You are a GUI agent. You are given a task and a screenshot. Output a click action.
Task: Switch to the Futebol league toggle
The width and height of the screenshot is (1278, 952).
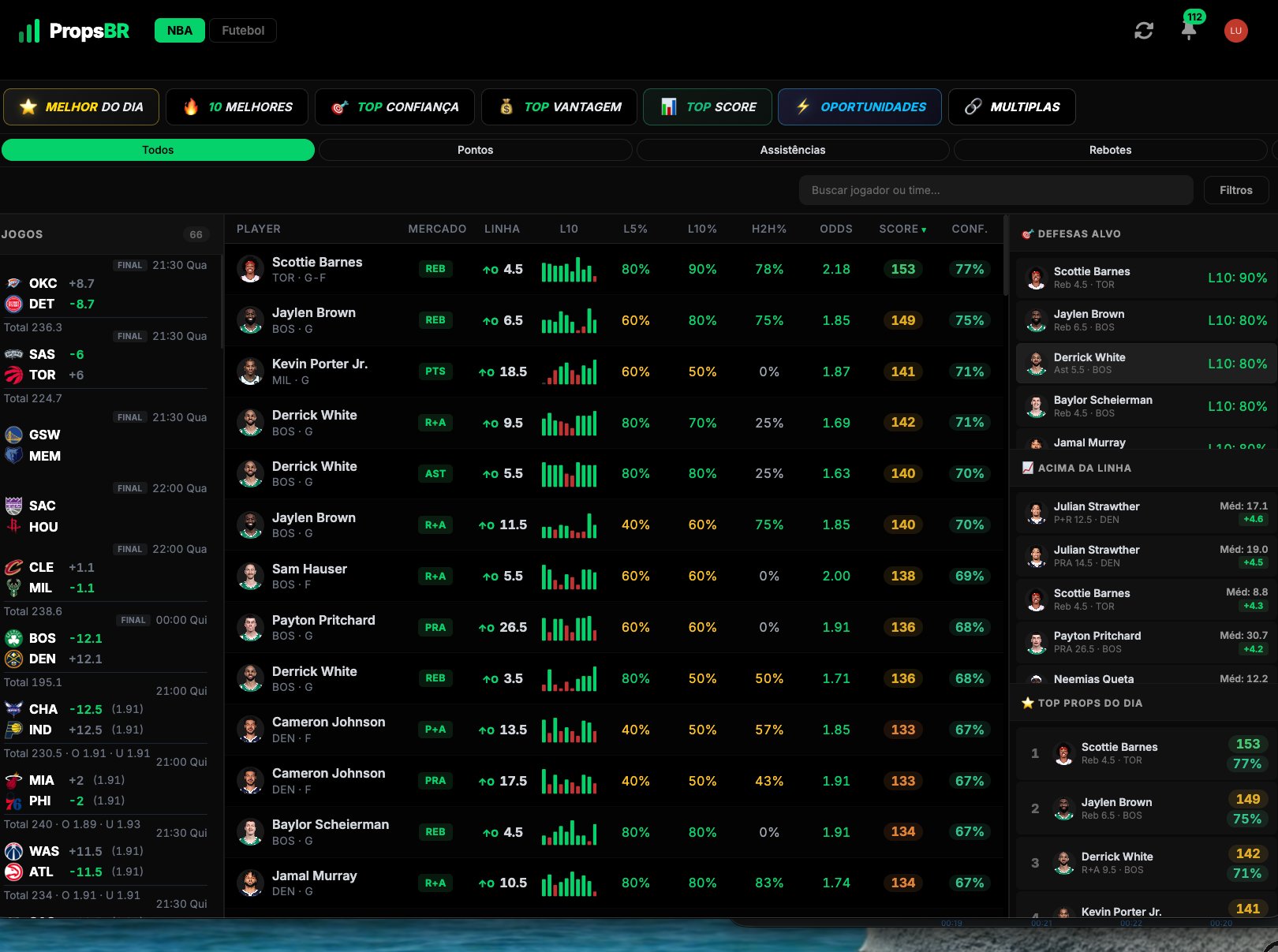click(243, 31)
